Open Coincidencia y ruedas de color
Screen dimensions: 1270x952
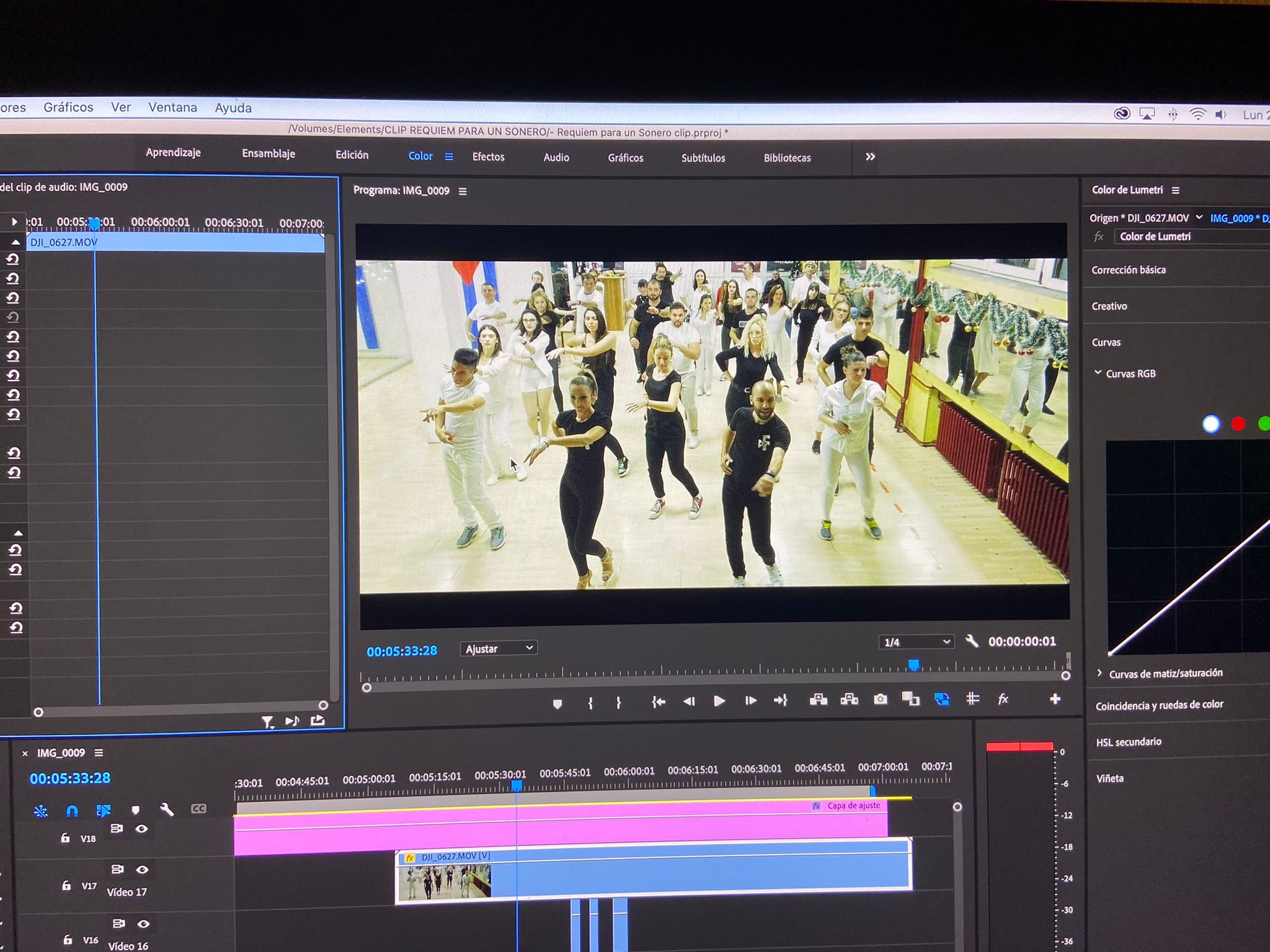tap(1159, 705)
